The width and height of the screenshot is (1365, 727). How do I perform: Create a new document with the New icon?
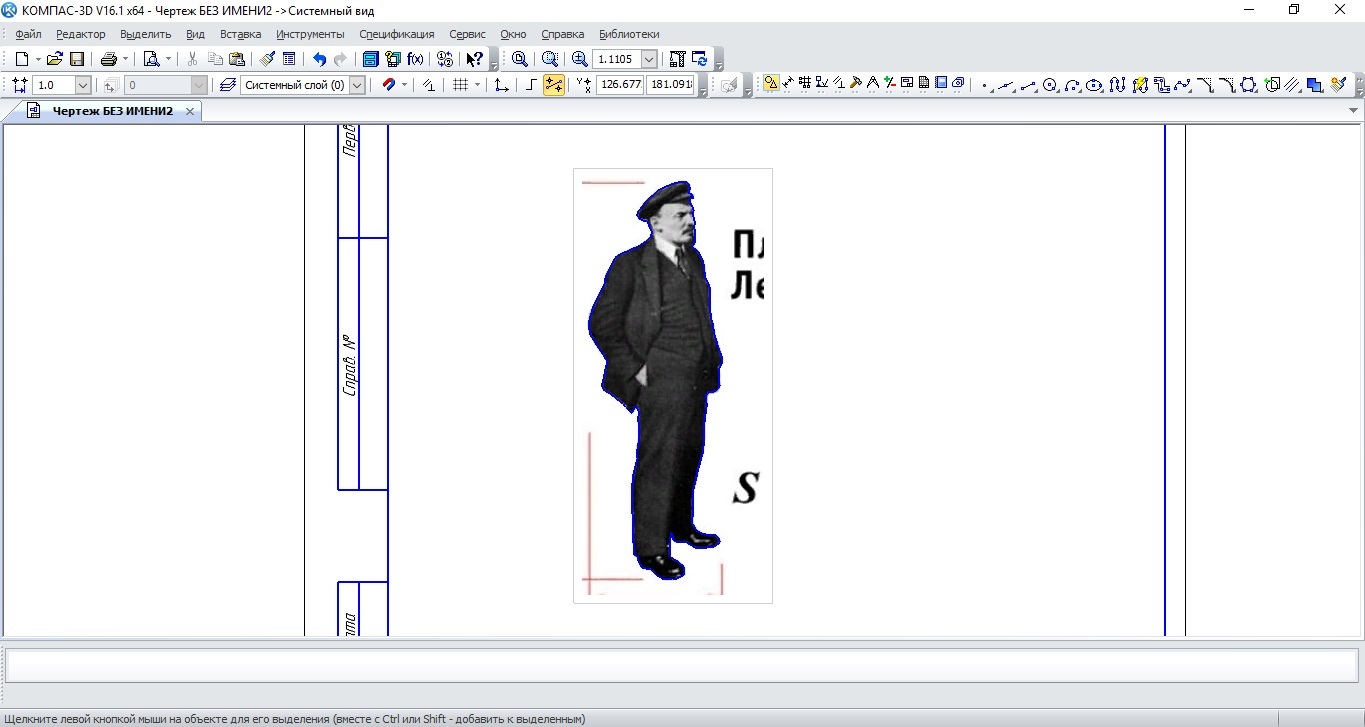(x=22, y=59)
